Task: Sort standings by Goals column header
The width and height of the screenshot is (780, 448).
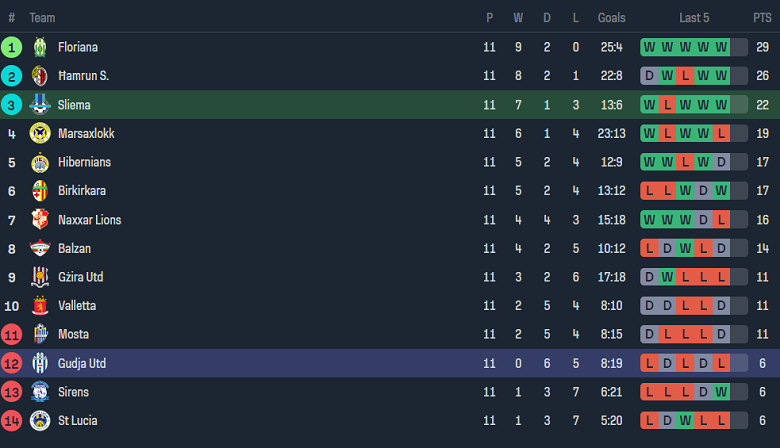Action: 611,18
